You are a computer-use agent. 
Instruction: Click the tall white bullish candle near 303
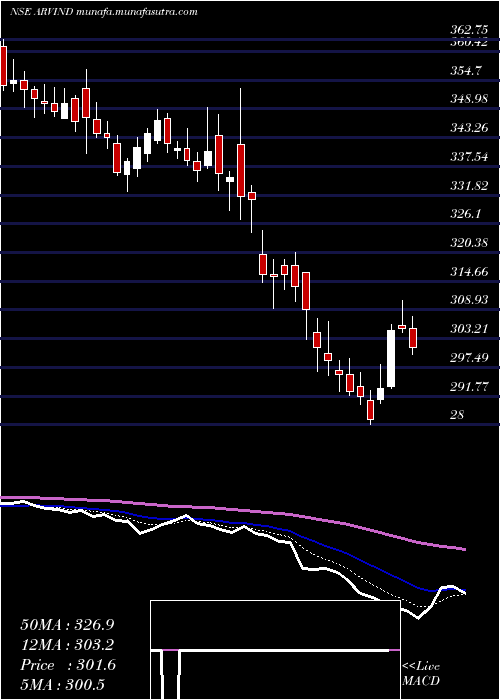[391, 358]
